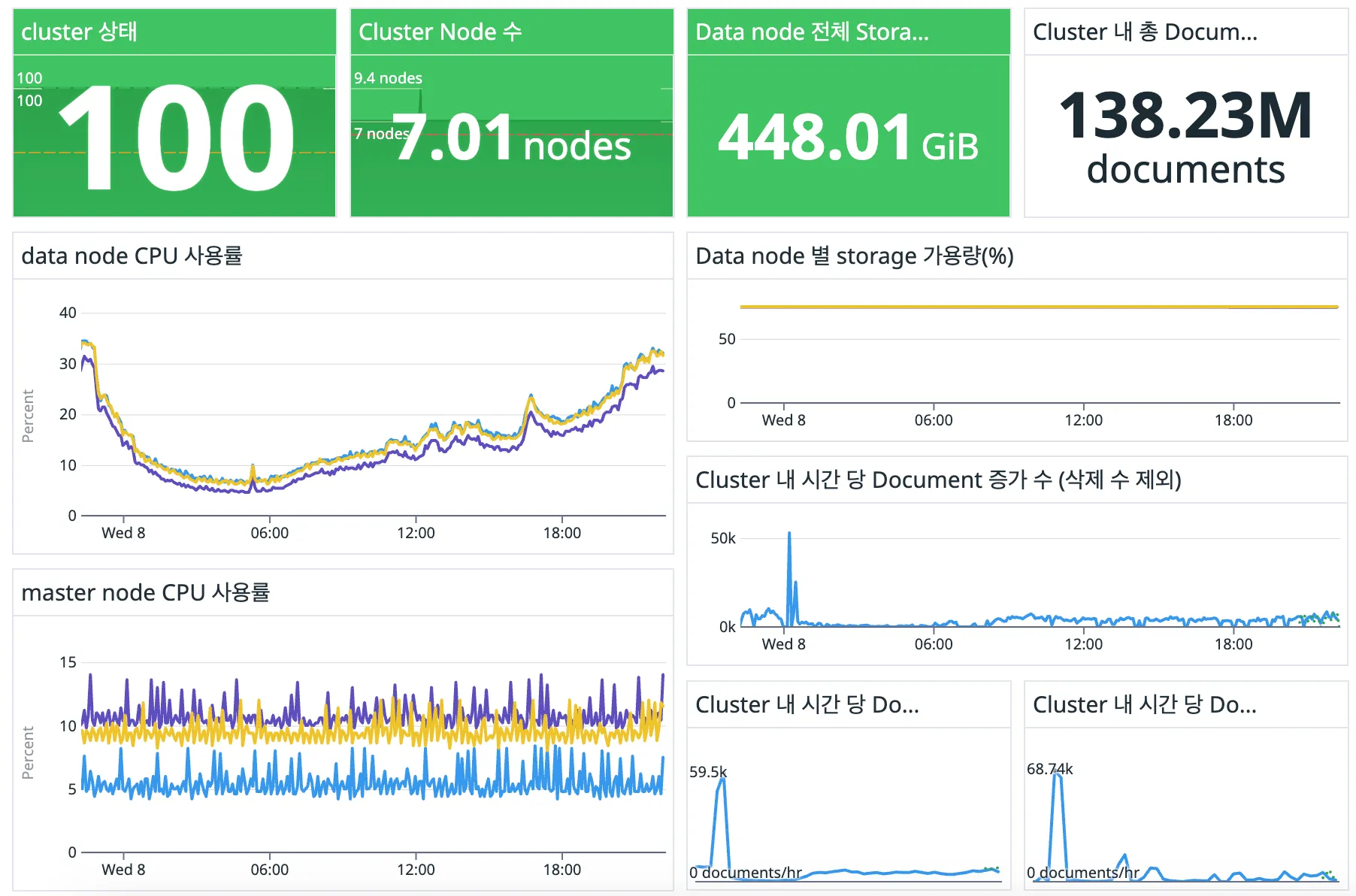Screen dimensions: 1356x896
Task: Click the "138.23M documents" stat value
Action: point(1185,139)
